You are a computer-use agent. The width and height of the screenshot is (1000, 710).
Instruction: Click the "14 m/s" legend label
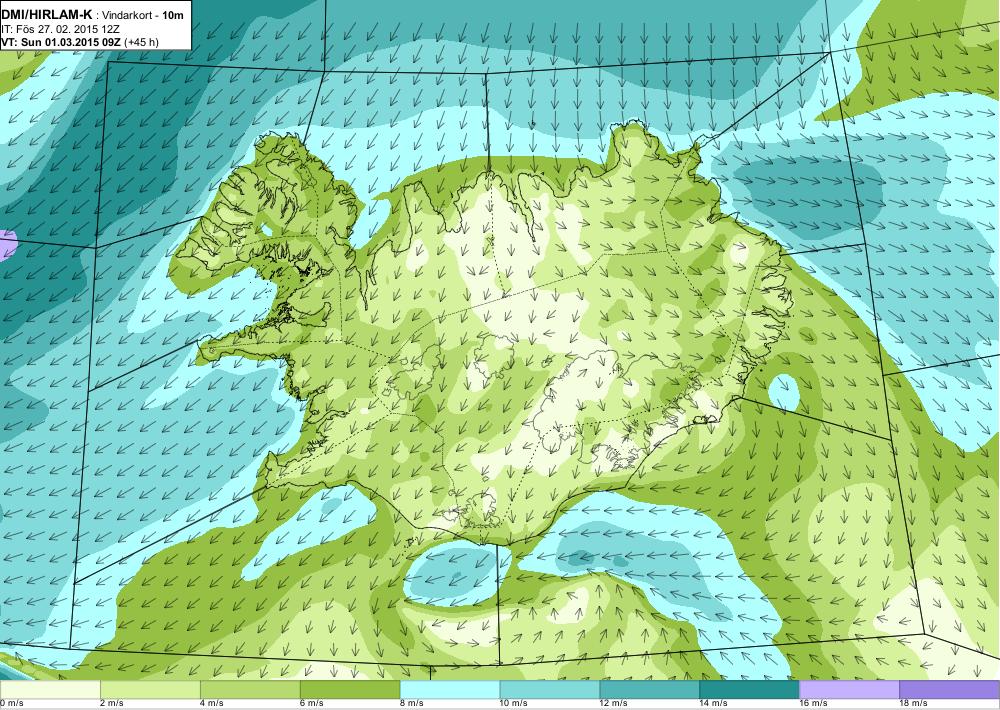click(x=714, y=703)
